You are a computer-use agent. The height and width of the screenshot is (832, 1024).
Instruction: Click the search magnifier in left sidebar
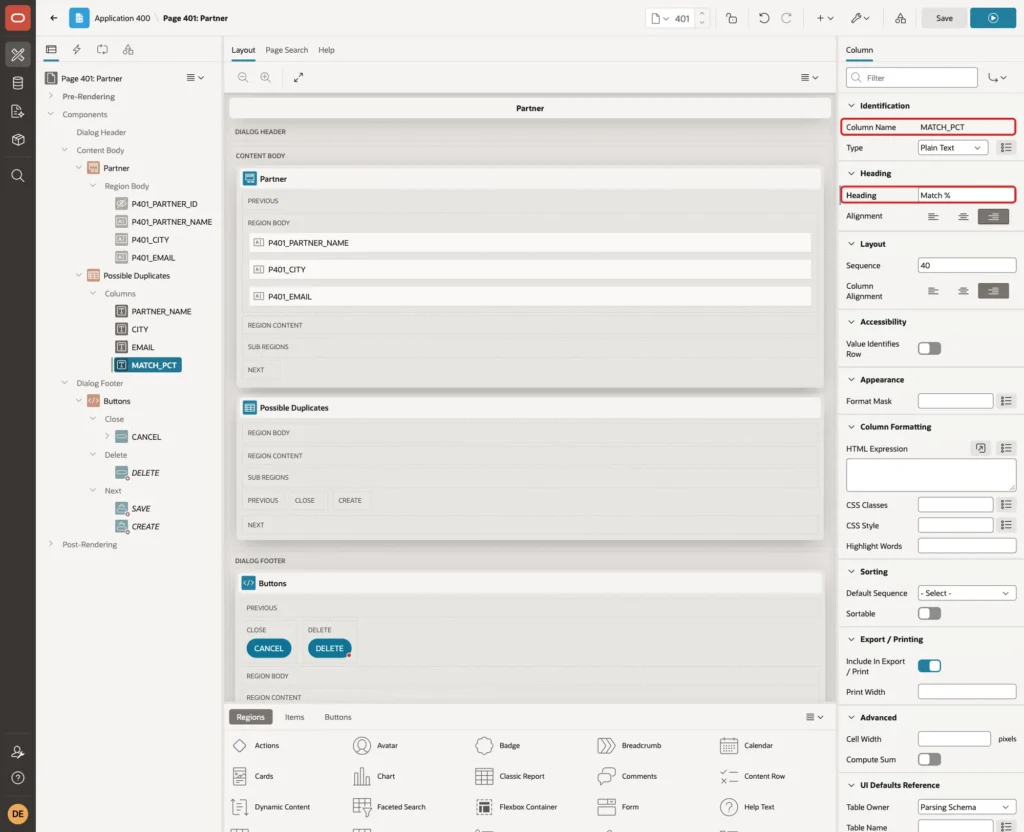[18, 176]
